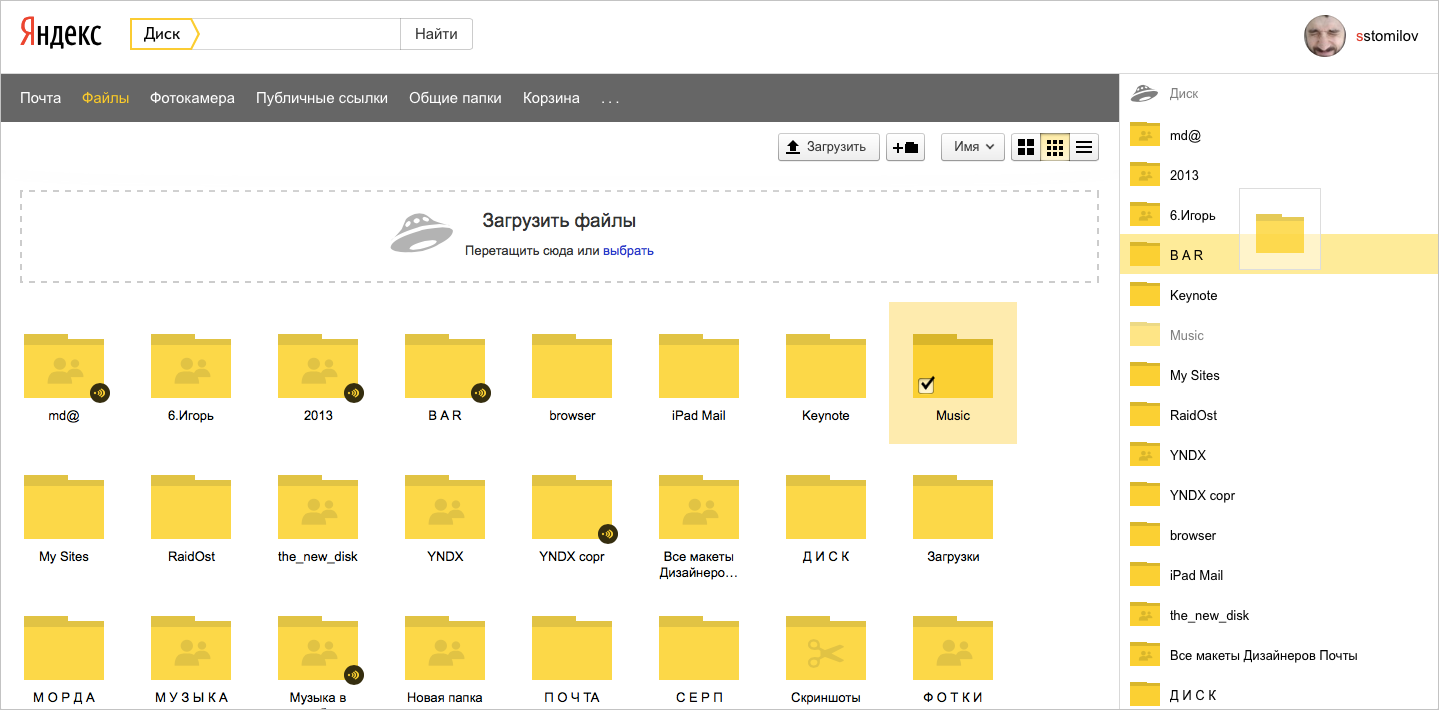Open the My Sites folder in grid
This screenshot has width=1439, height=710.
pyautogui.click(x=64, y=508)
